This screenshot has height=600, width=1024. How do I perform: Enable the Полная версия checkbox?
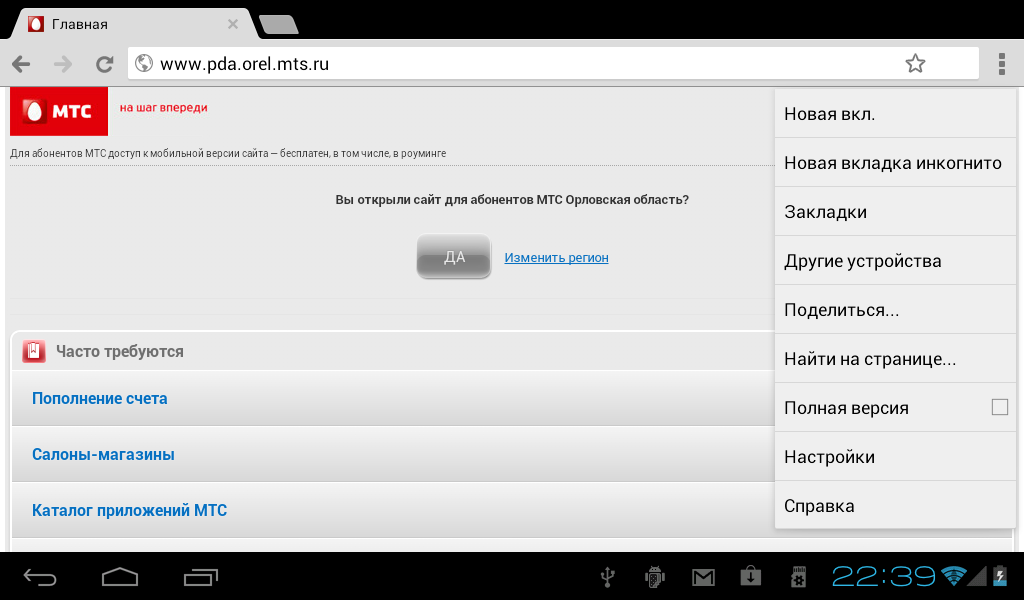point(999,407)
